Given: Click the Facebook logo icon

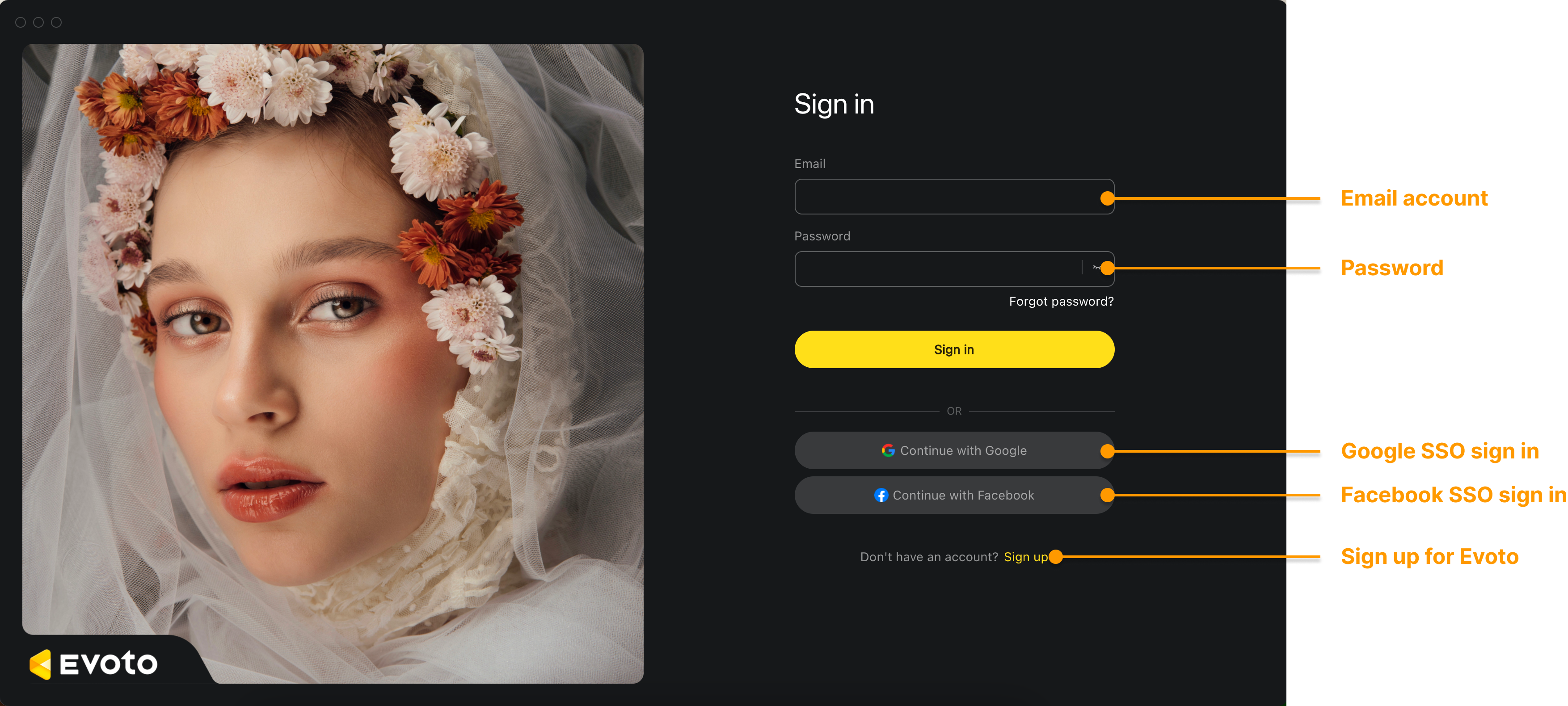Looking at the screenshot, I should pyautogui.click(x=881, y=496).
